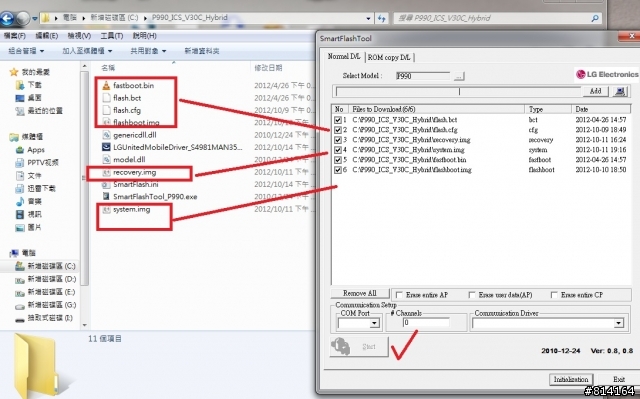This screenshot has height=399, width=640.
Task: Click the Explorer forward navigation arrow
Action: pos(23,18)
